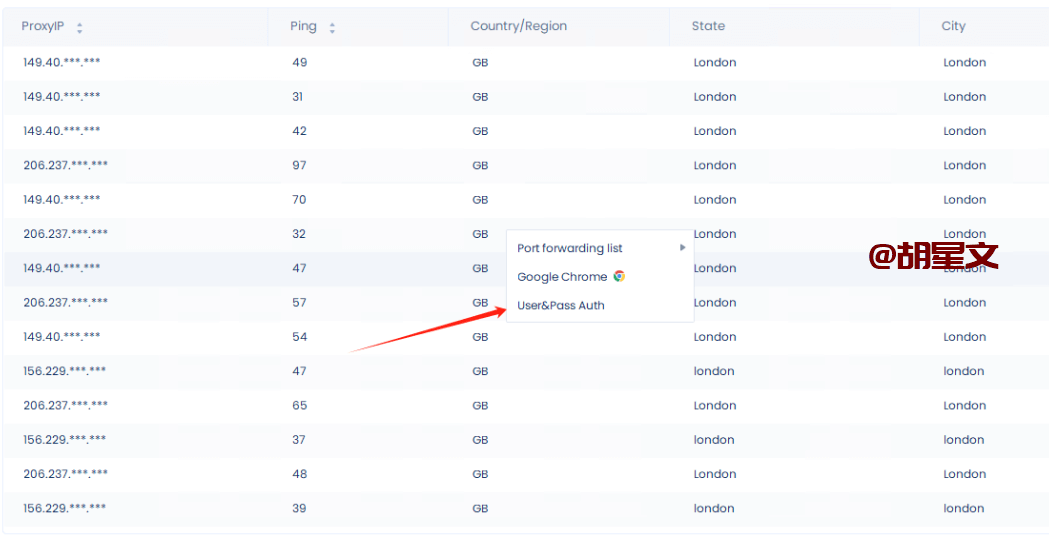This screenshot has width=1049, height=539.
Task: Click the Chrome logo icon in context menu
Action: coord(619,277)
